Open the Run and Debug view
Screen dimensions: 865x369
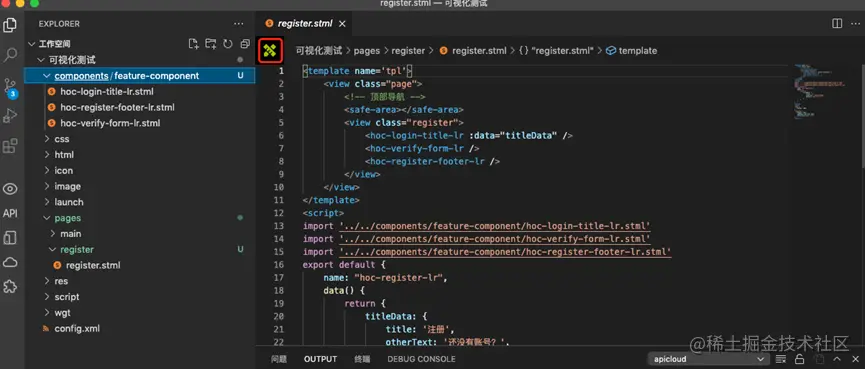pyautogui.click(x=10, y=116)
